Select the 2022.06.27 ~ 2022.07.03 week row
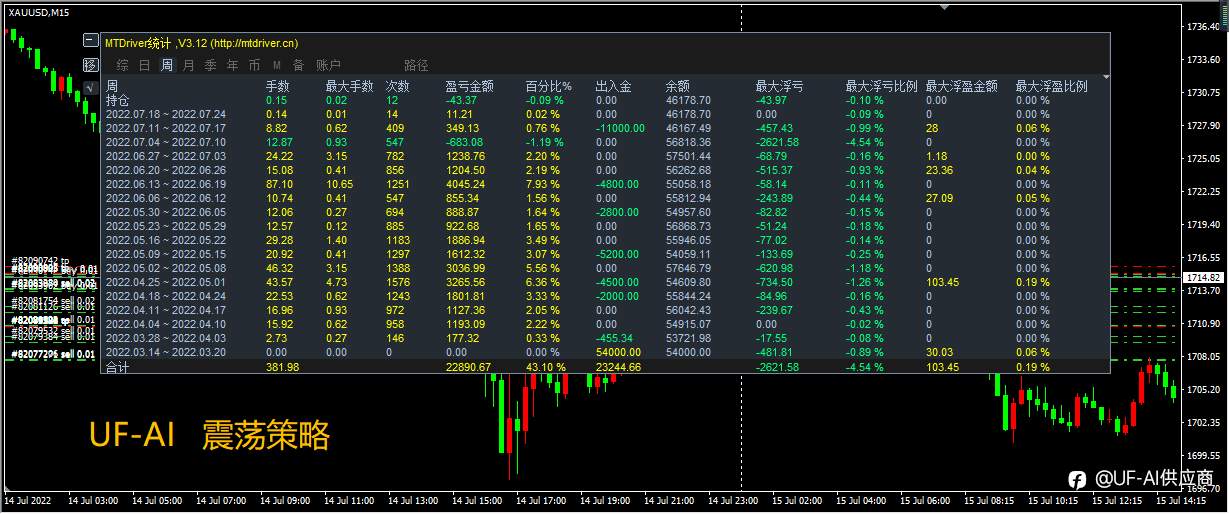1229x514 pixels. click(x=166, y=157)
